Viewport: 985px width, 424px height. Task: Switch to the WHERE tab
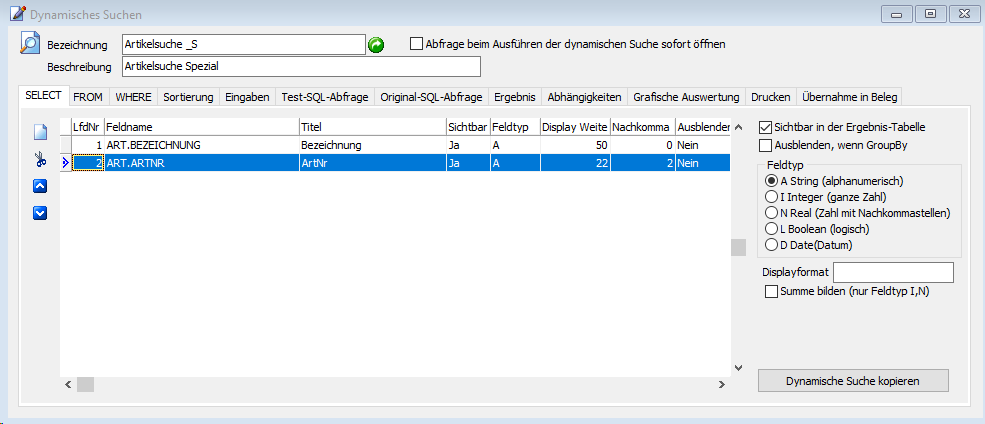[132, 97]
